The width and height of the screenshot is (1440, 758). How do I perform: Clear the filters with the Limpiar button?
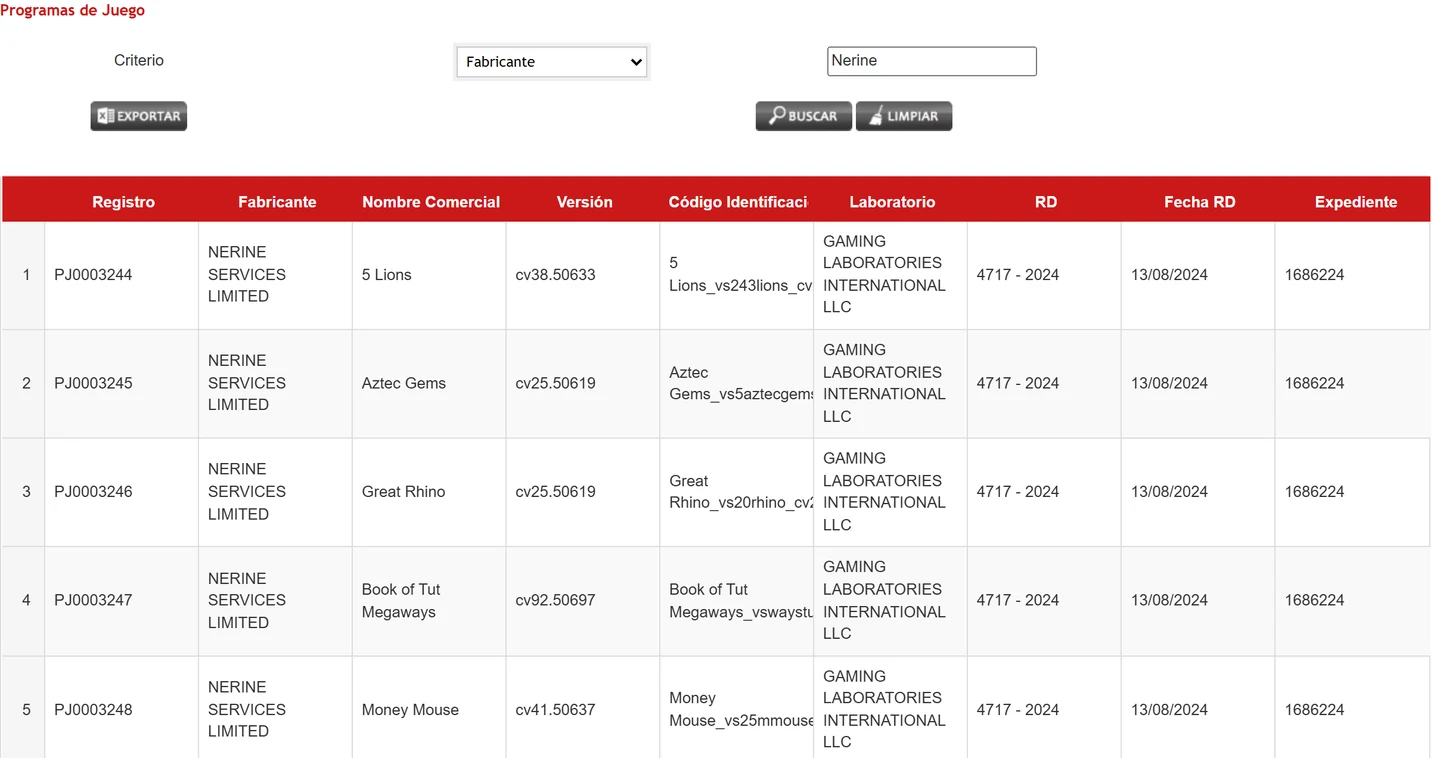(904, 116)
